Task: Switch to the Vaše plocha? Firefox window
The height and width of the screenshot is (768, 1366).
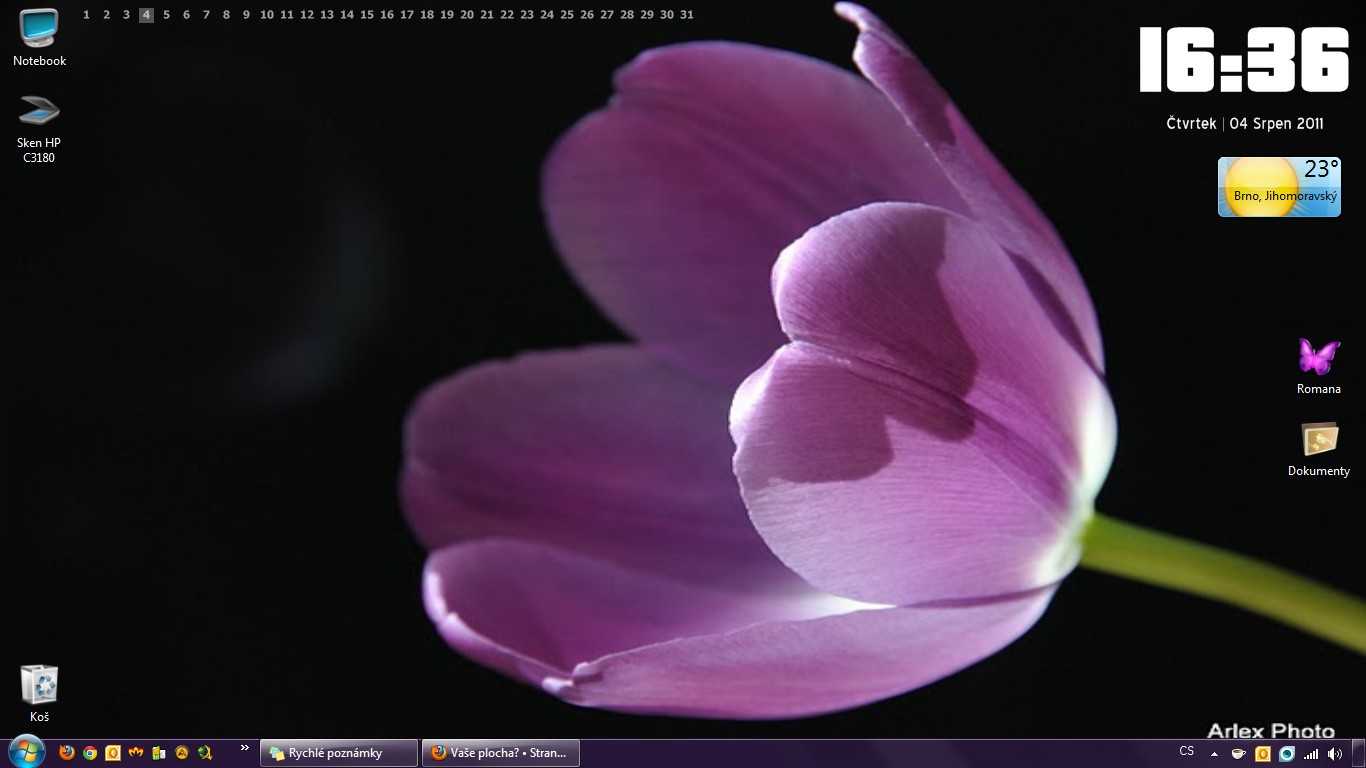Action: click(x=501, y=753)
